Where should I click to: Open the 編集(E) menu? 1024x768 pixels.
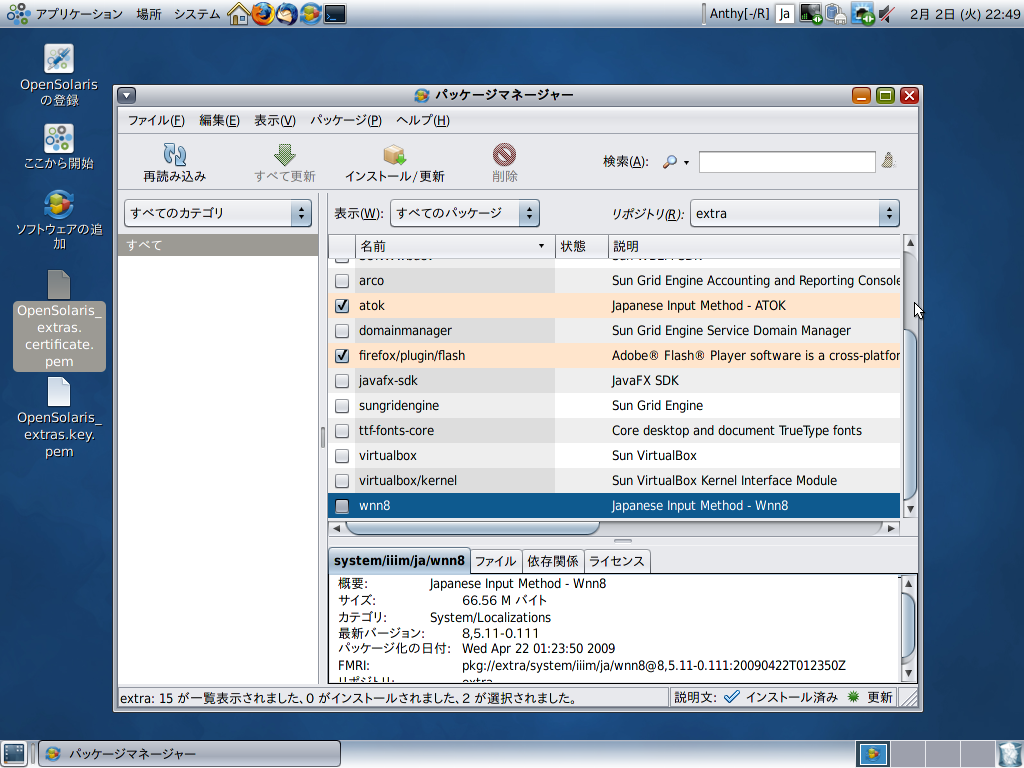pos(219,120)
